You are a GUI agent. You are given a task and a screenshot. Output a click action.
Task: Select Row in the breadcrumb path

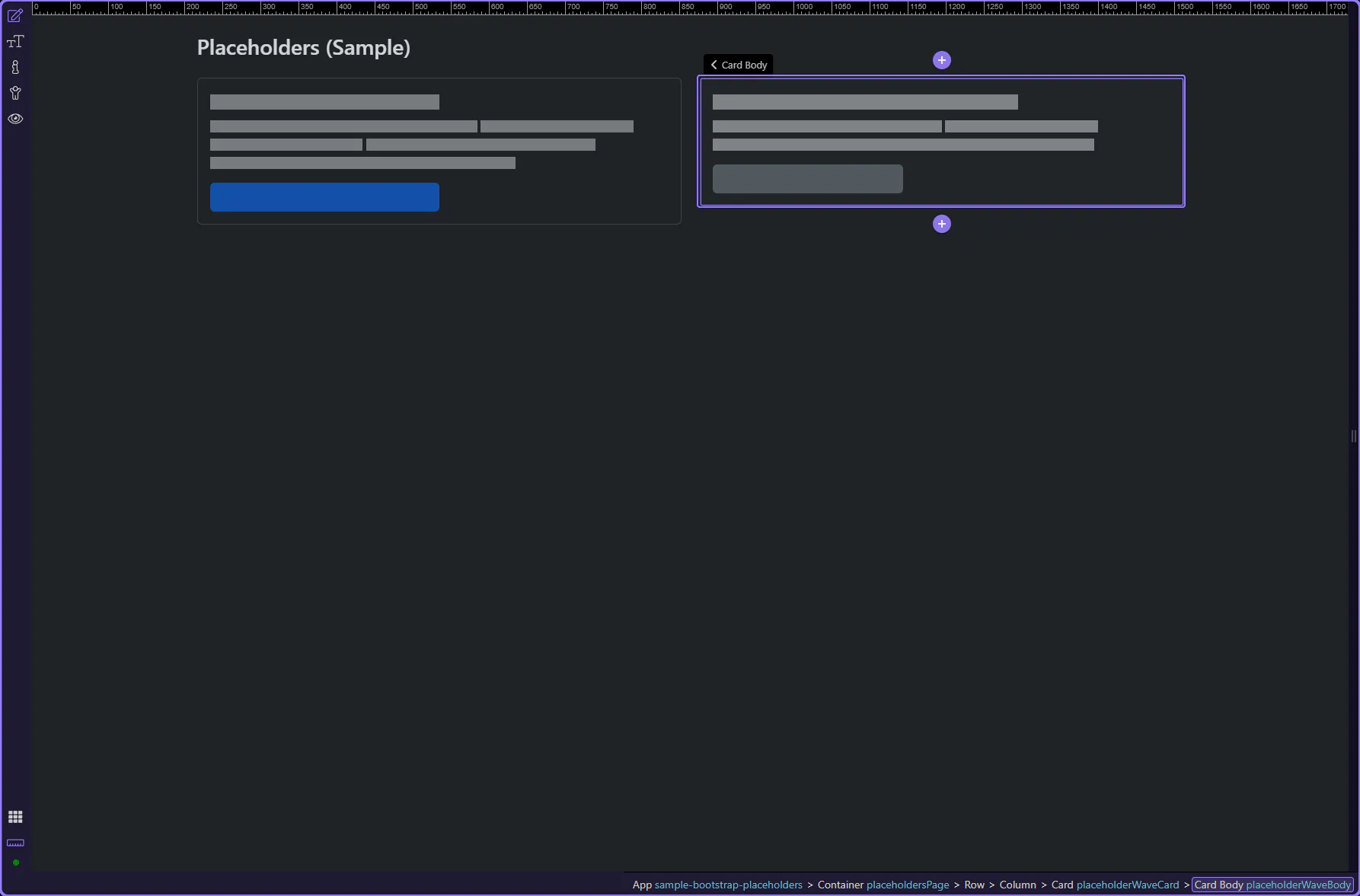pyautogui.click(x=974, y=885)
